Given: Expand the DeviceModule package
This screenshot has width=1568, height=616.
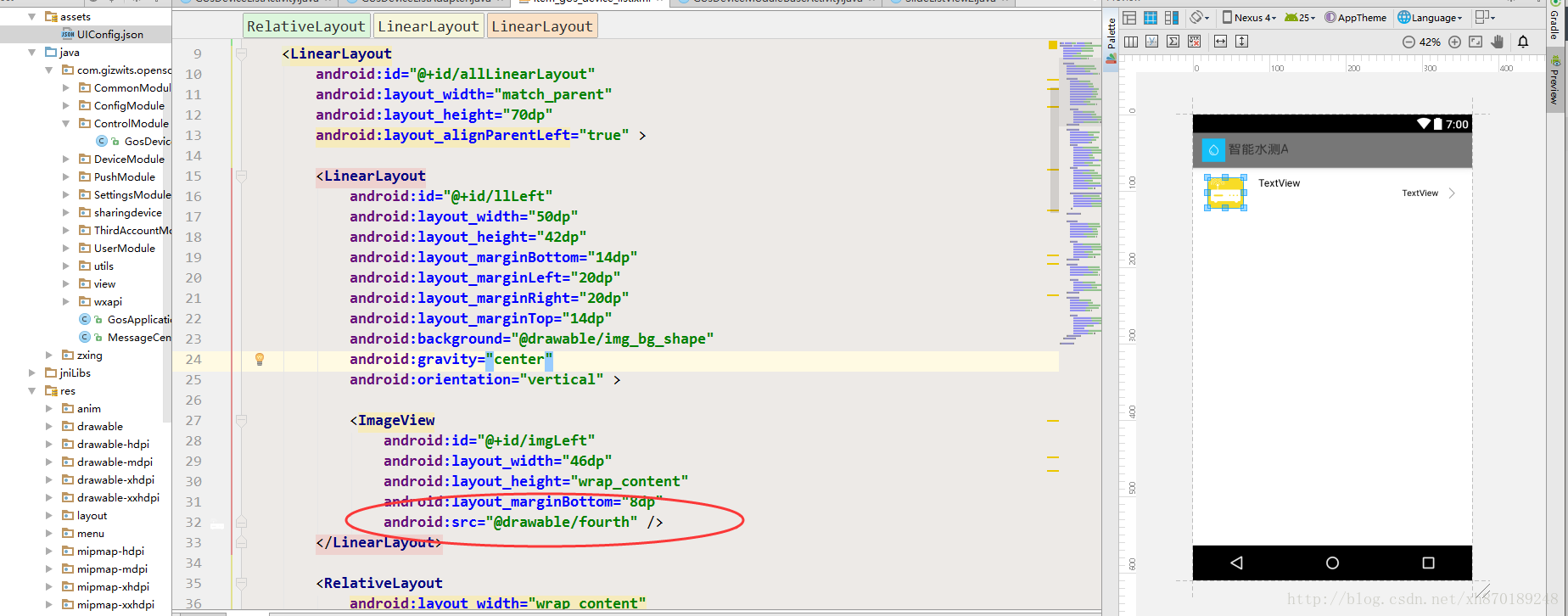Looking at the screenshot, I should [66, 160].
